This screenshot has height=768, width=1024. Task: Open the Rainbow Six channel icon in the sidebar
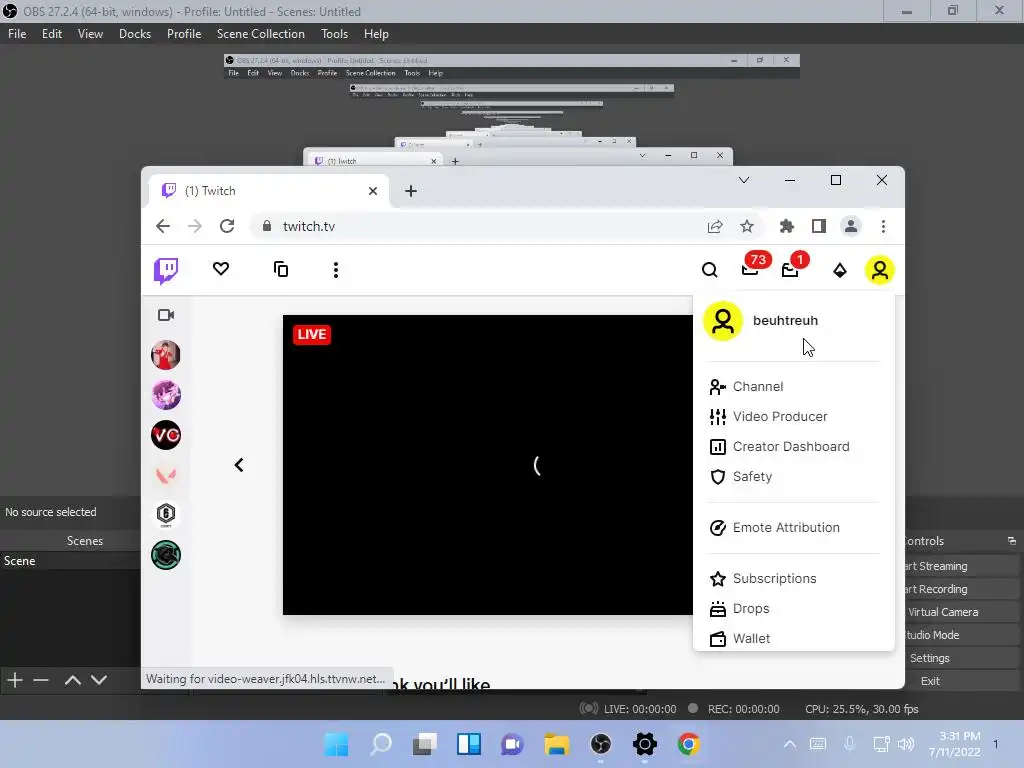(166, 515)
